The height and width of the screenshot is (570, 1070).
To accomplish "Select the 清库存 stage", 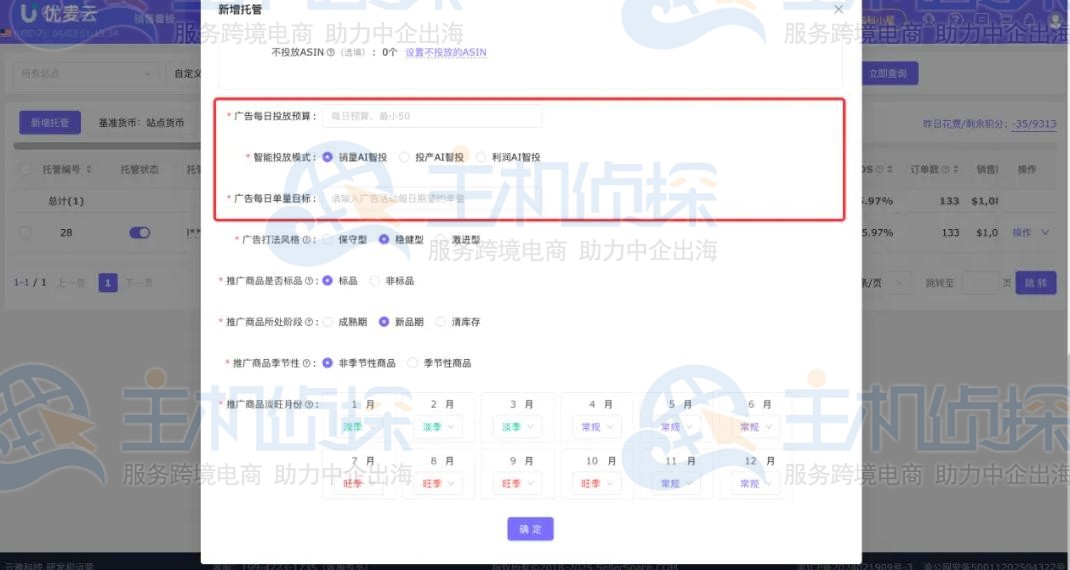I will tap(441, 322).
